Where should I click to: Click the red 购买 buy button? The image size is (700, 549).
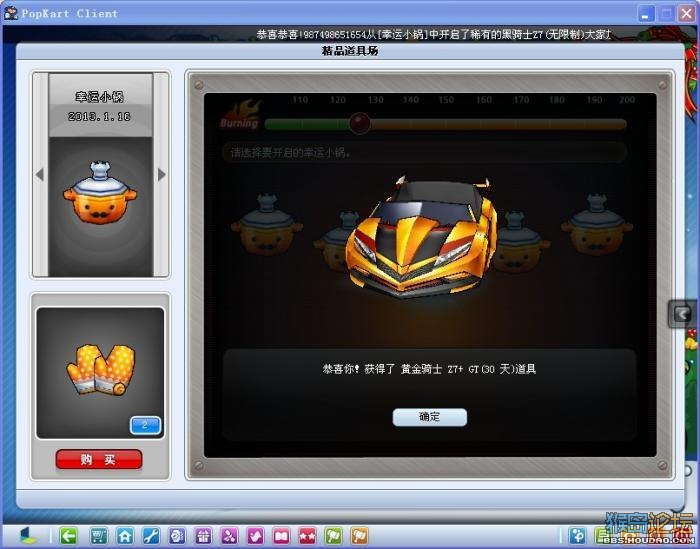click(x=99, y=459)
